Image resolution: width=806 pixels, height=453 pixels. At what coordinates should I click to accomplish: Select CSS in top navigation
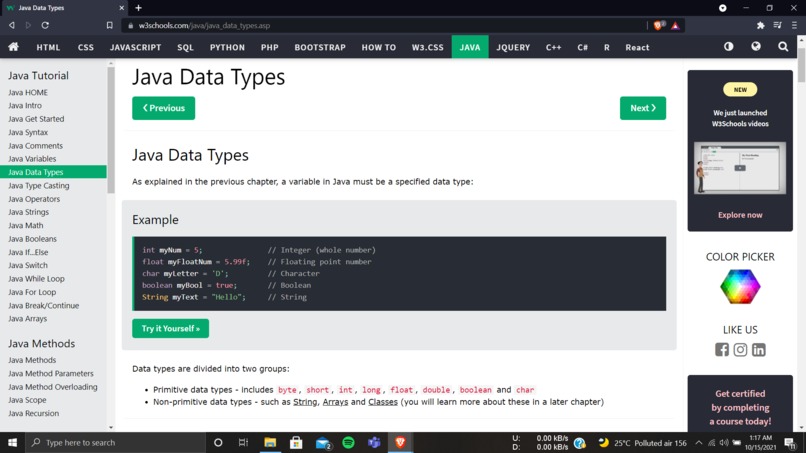[86, 47]
